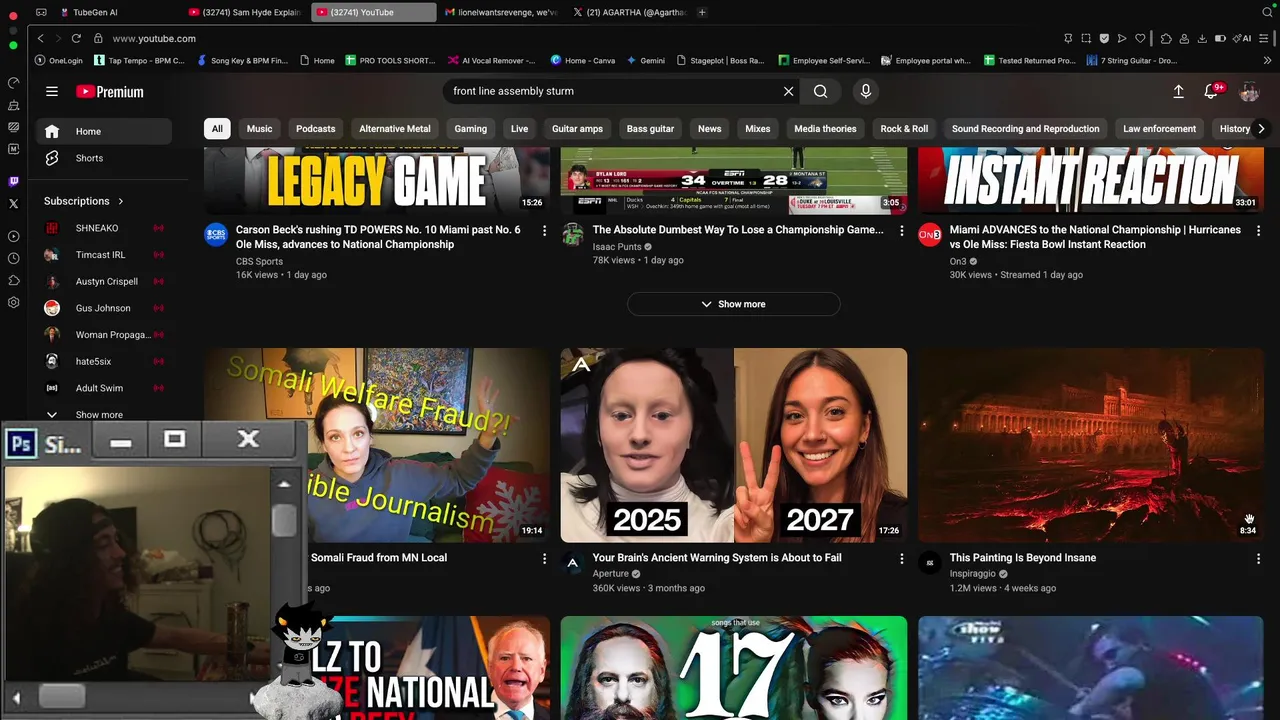Open red painting video thumbnail
This screenshot has width=1280, height=720.
(1091, 445)
